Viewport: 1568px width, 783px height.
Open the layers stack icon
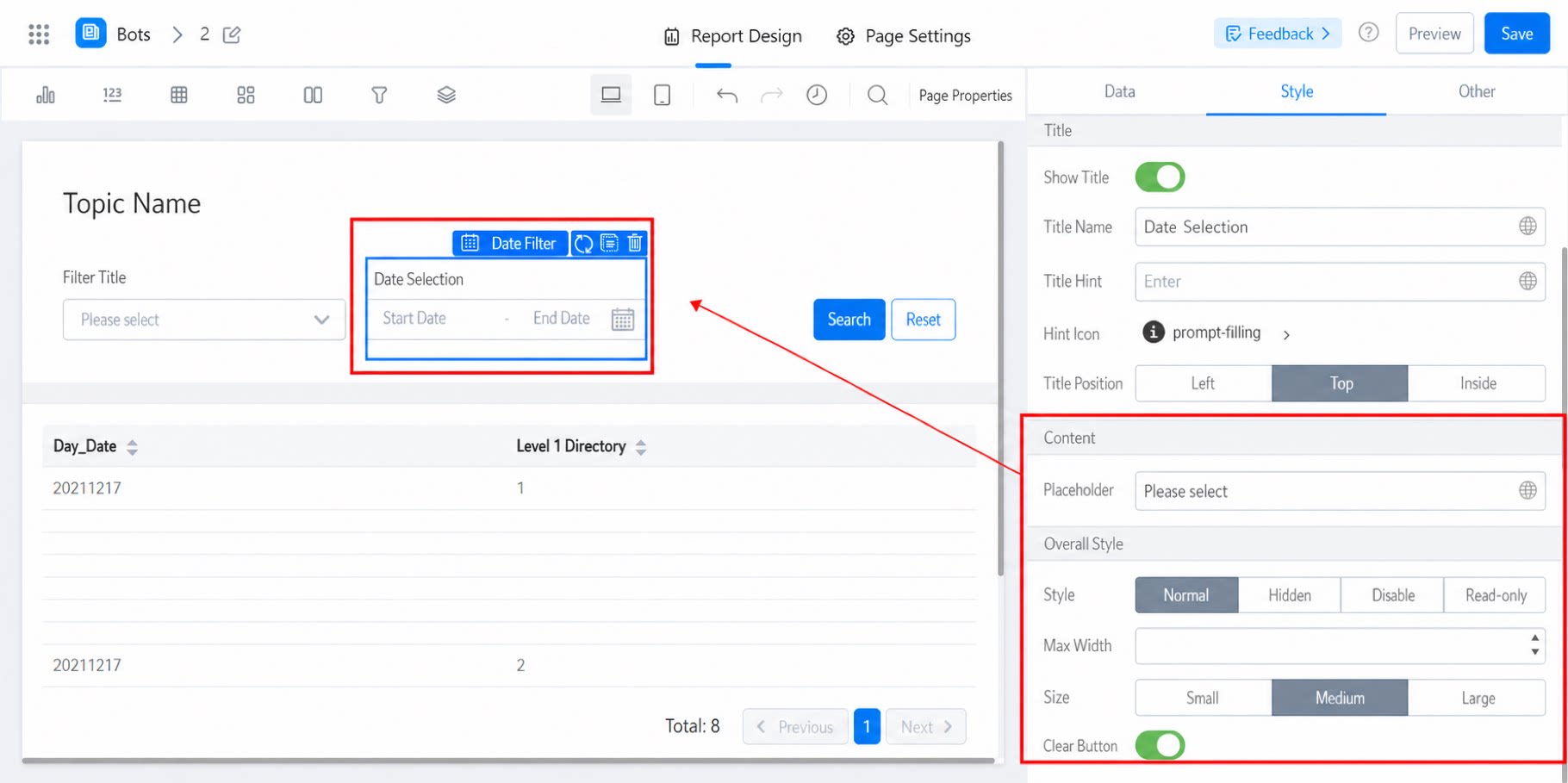coord(446,95)
